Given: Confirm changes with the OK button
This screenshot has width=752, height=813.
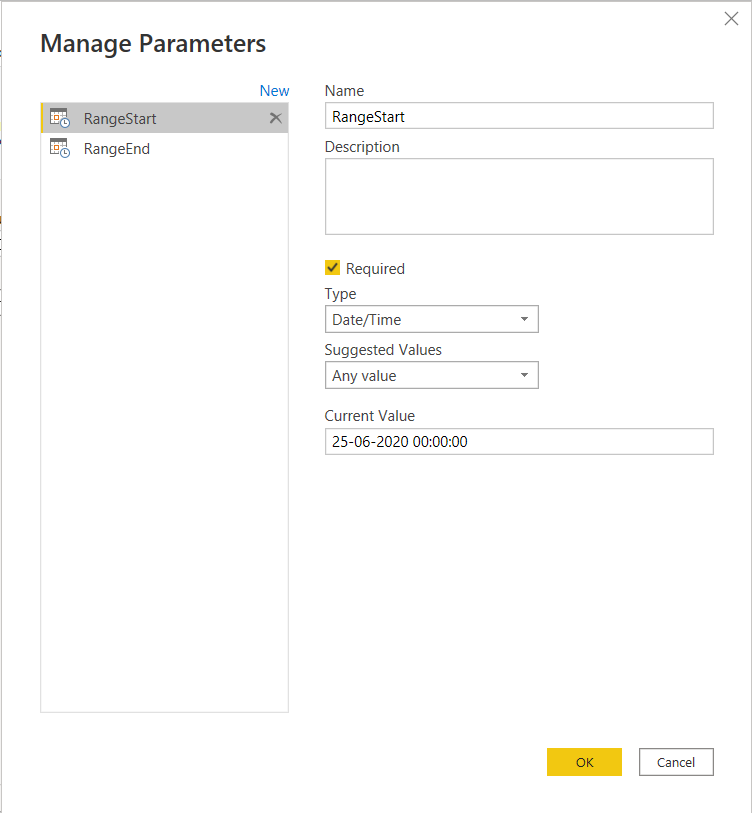Looking at the screenshot, I should click(x=584, y=762).
